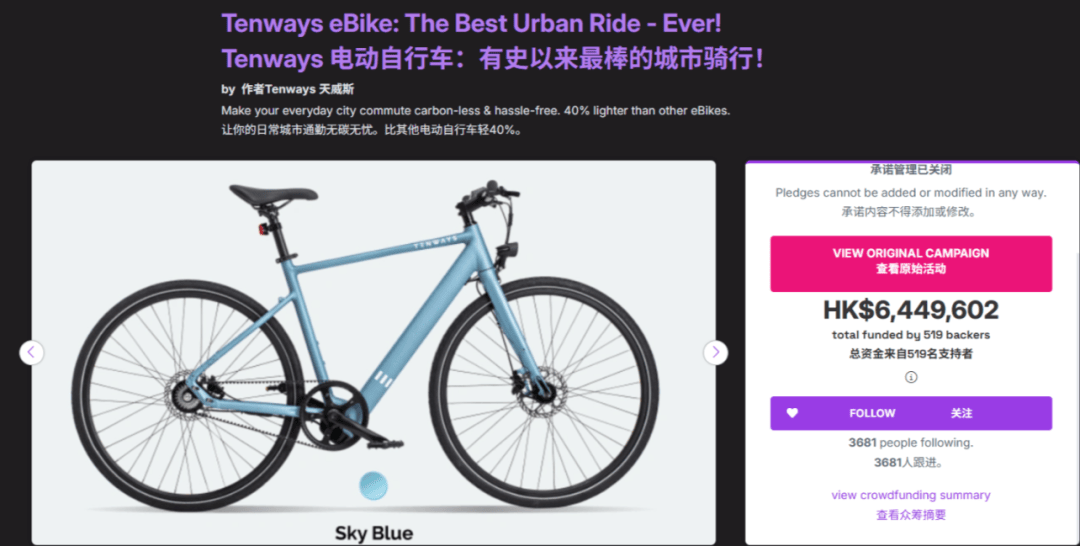The image size is (1080, 546).
Task: Click the FOLLOW text on purple button
Action: [872, 413]
